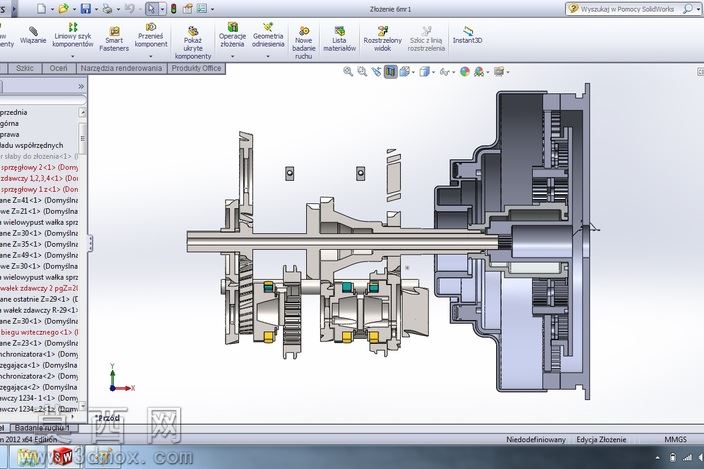Click Previous View icon in view toolbar

pos(376,71)
